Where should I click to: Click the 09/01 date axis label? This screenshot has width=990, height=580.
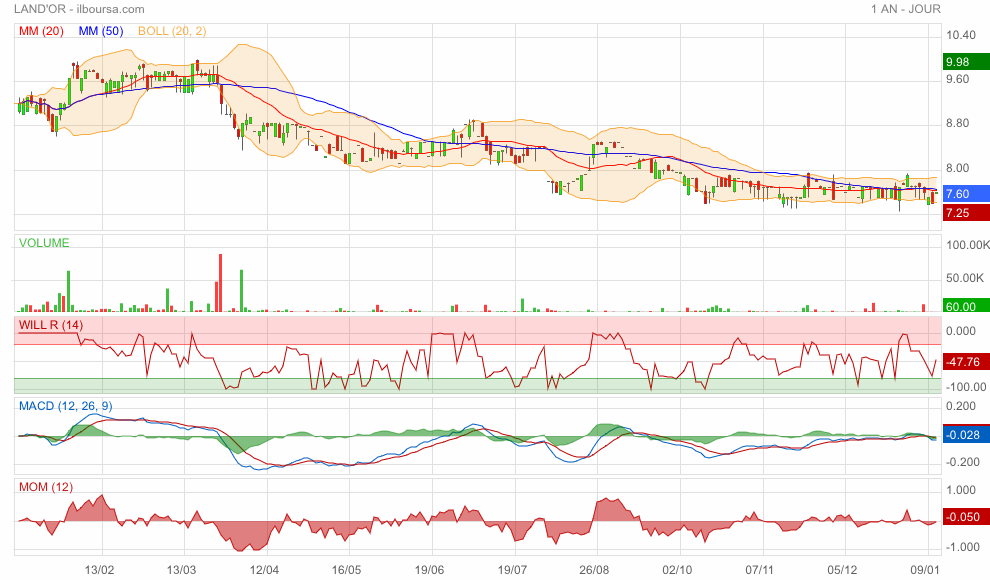(924, 570)
